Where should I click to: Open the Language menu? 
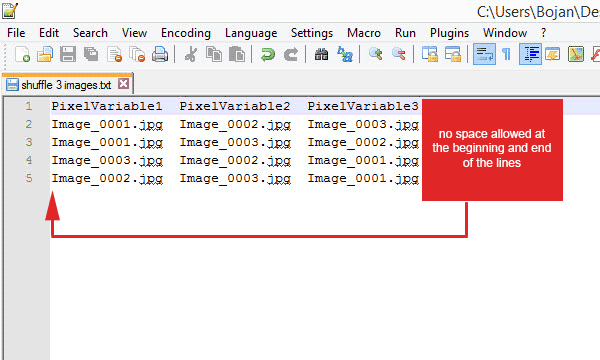[251, 33]
